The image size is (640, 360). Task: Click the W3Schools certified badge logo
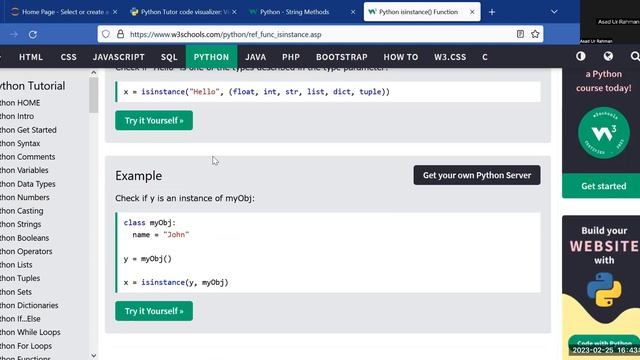coord(604,133)
